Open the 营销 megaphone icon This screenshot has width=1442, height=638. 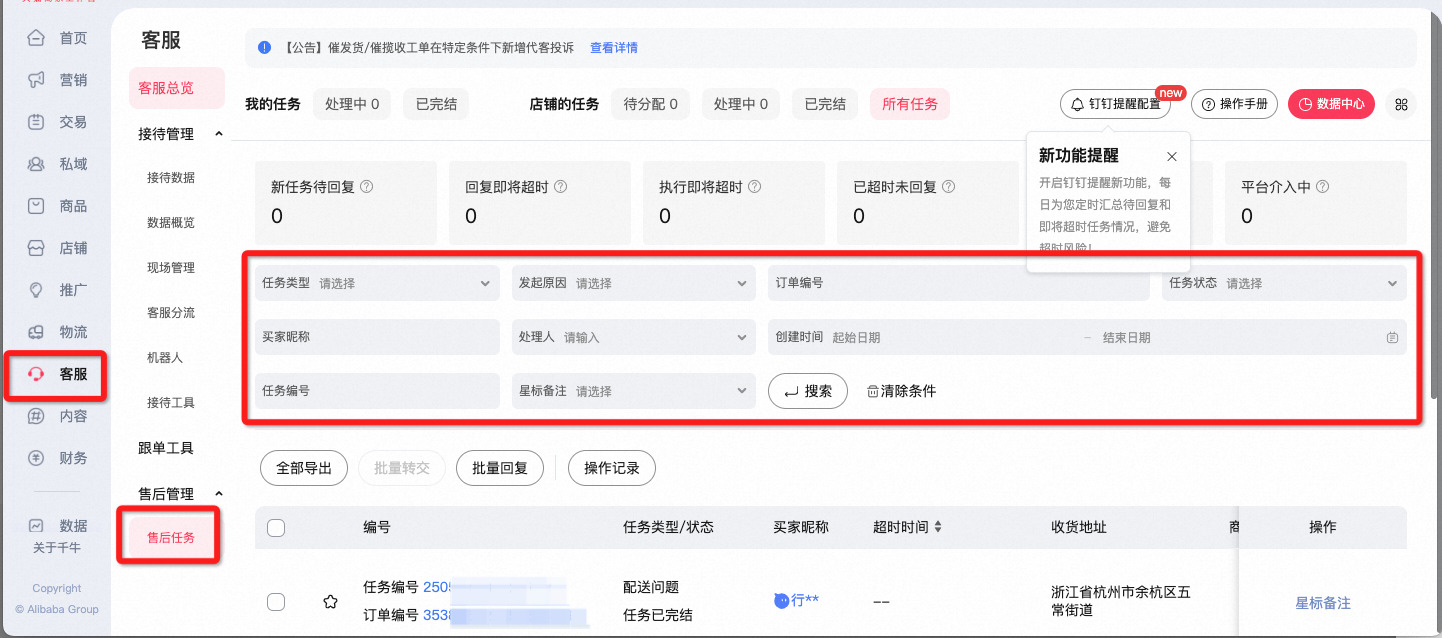pyautogui.click(x=36, y=80)
